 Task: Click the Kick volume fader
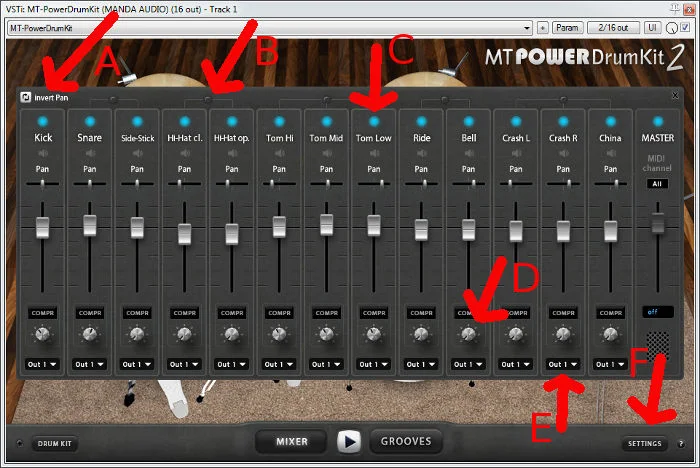pos(42,227)
